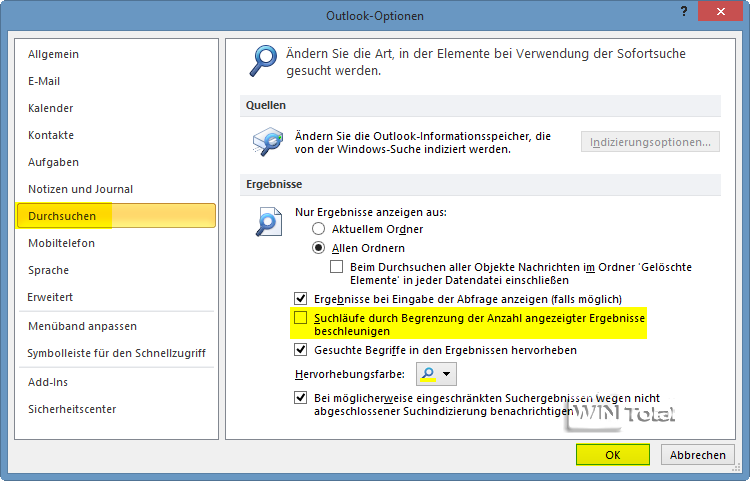Open the Allgemein options category
The height and width of the screenshot is (481, 750).
[x=116, y=54]
